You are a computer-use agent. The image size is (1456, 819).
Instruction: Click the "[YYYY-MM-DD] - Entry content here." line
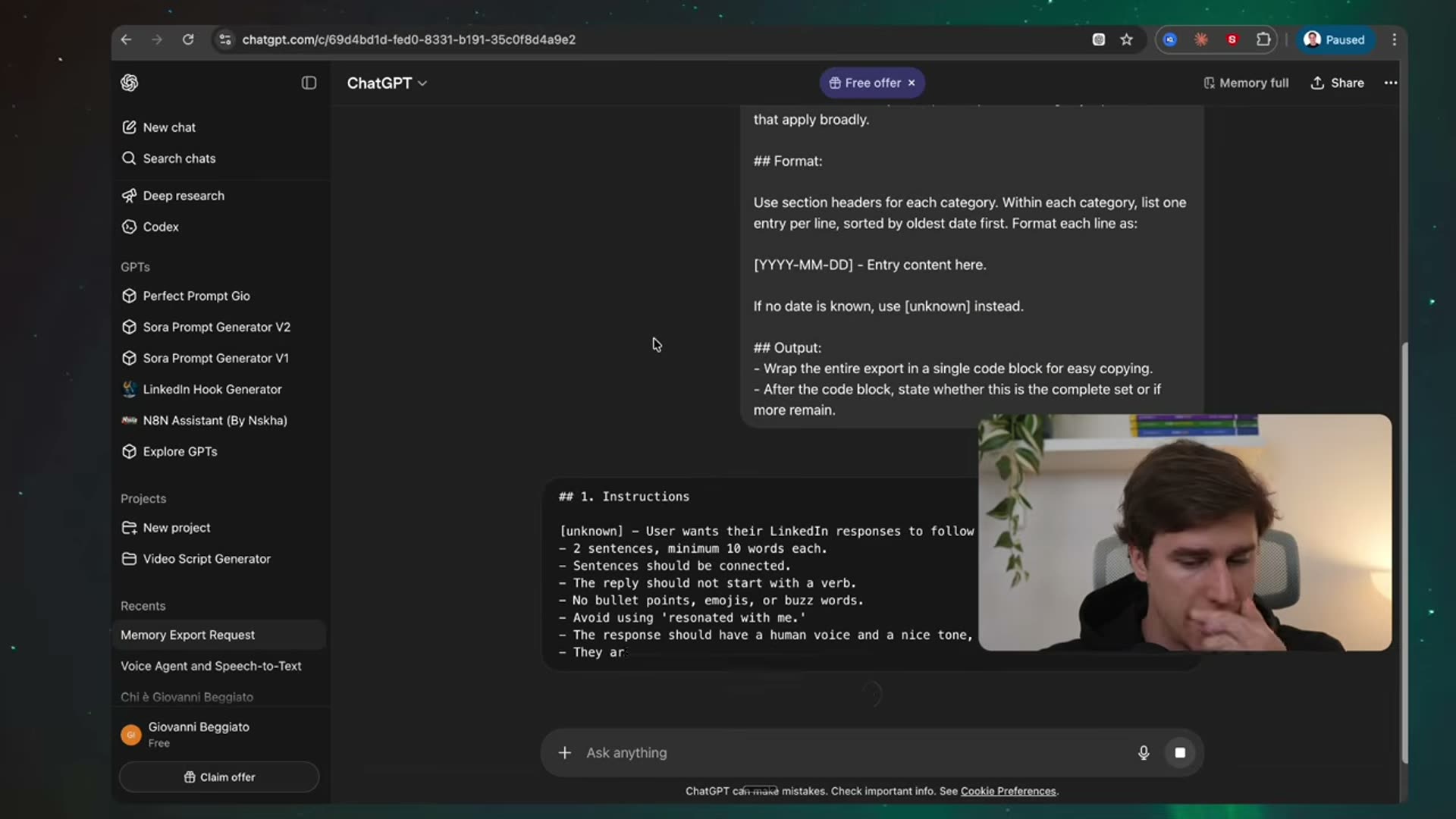tap(870, 265)
